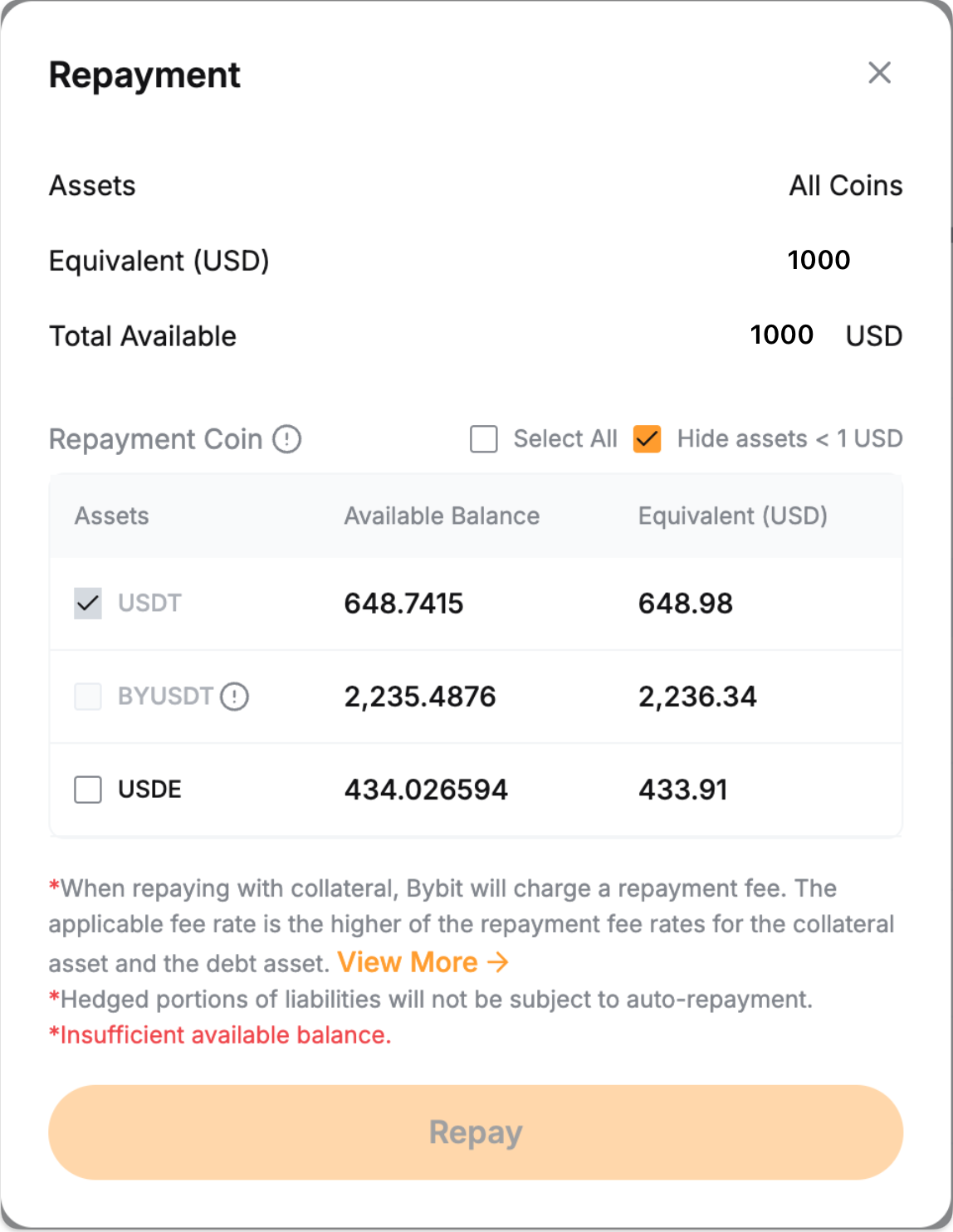Click the arrow after View More
This screenshot has height=1232, width=953.
498,962
